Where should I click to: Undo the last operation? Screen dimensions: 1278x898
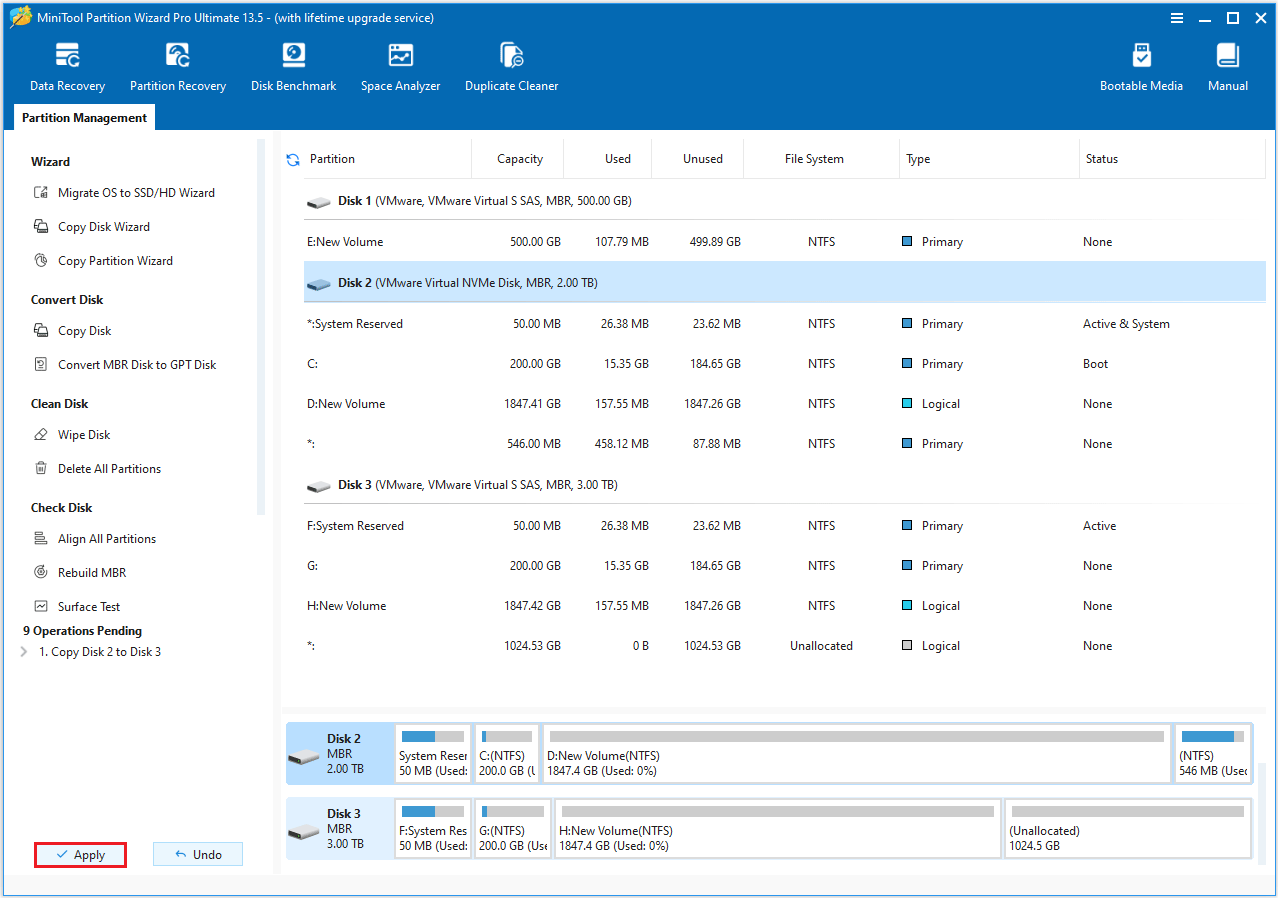click(197, 853)
